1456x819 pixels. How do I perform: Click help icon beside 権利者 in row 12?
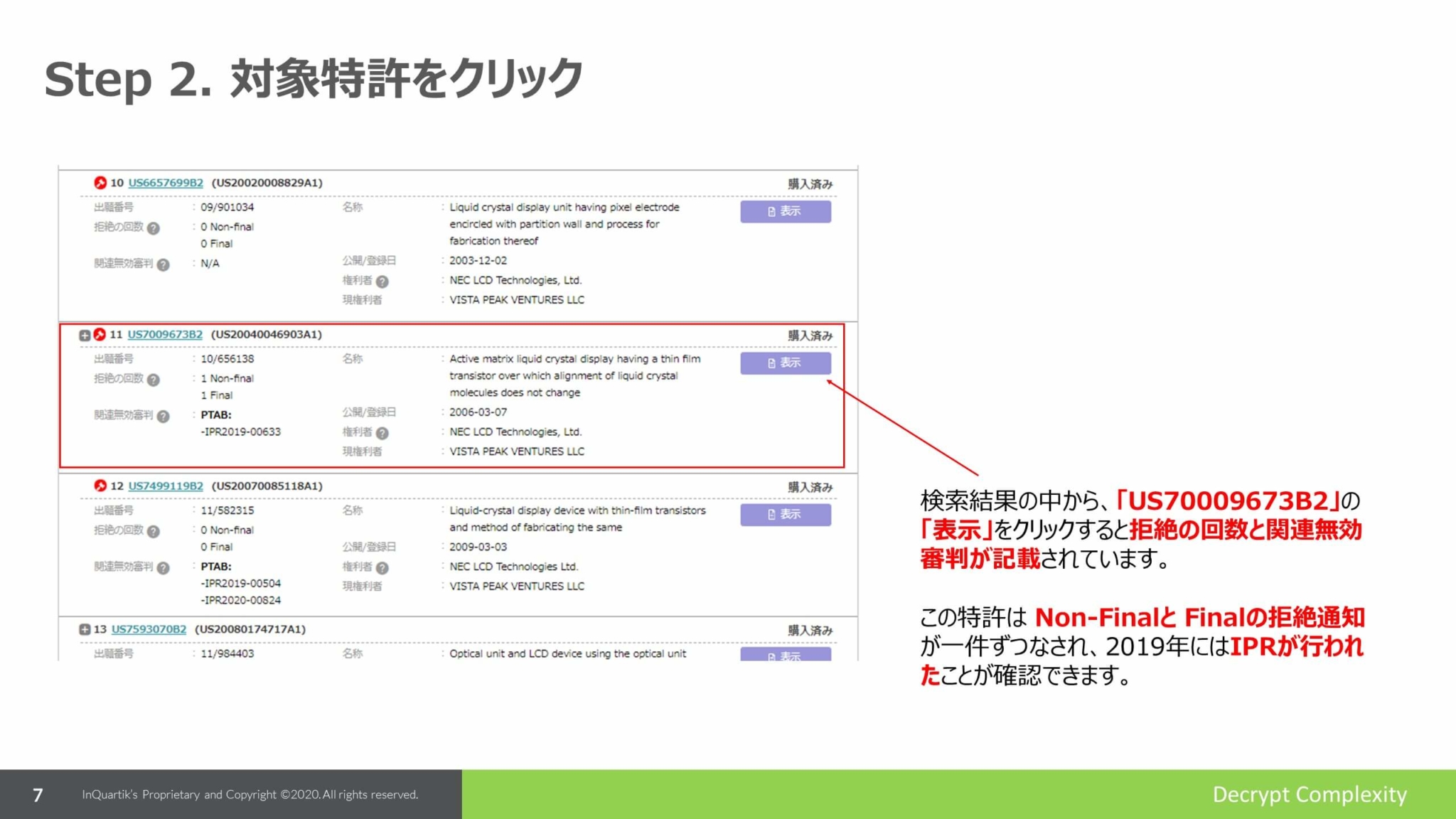click(382, 568)
